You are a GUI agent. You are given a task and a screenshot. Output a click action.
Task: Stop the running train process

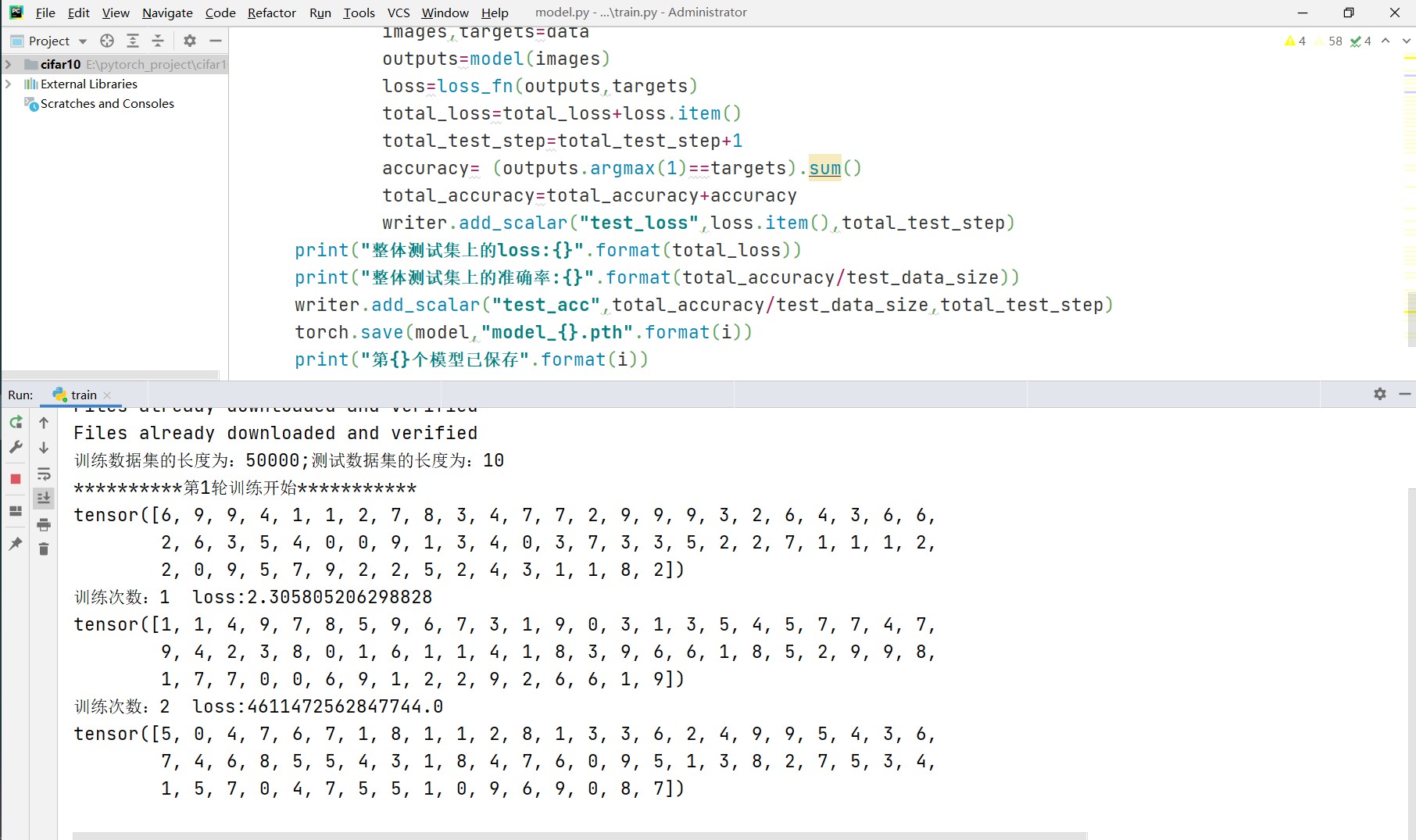tap(16, 479)
